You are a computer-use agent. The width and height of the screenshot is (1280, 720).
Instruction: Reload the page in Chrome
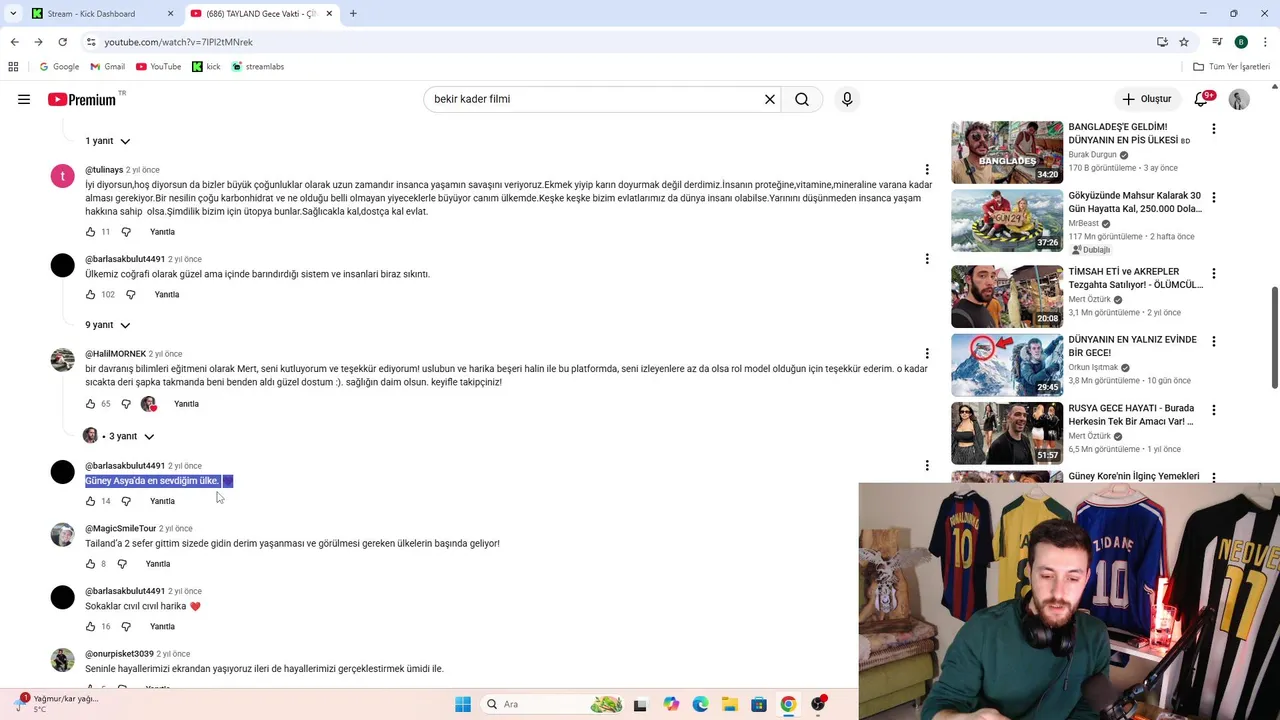pos(62,42)
